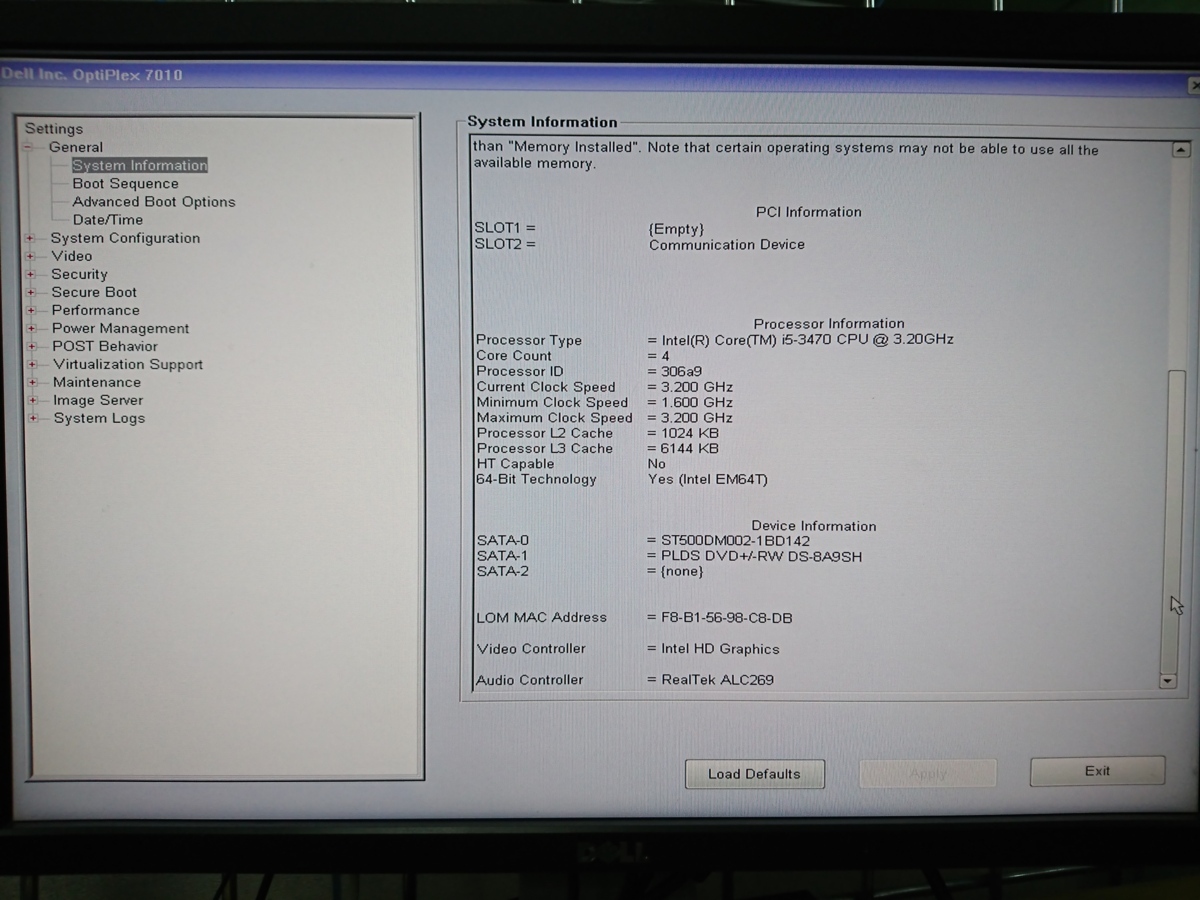Viewport: 1200px width, 900px height.
Task: Click the Processor L3 Cache value 6144 KB
Action: pyautogui.click(x=689, y=449)
